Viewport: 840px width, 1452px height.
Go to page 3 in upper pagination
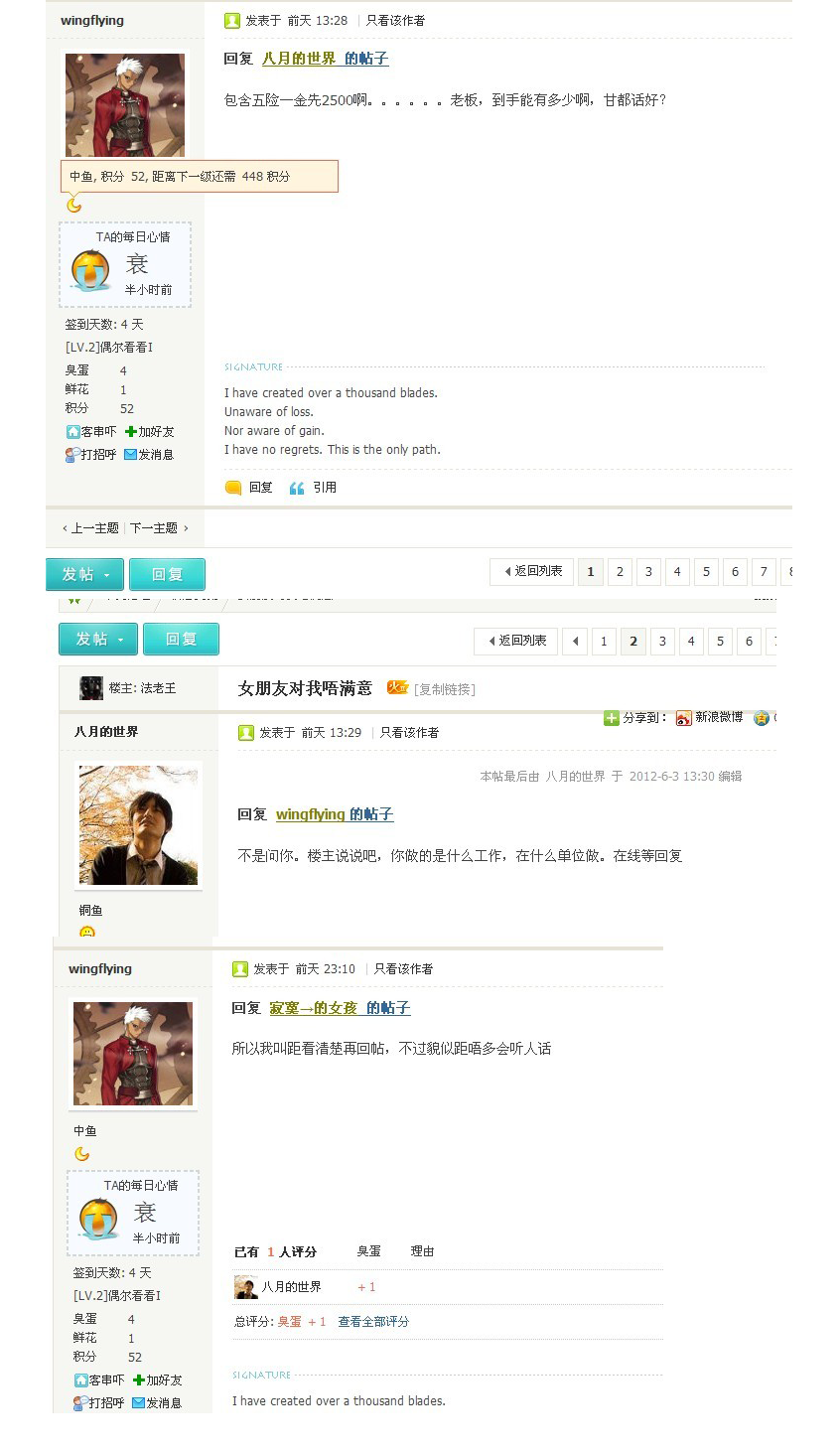point(648,572)
